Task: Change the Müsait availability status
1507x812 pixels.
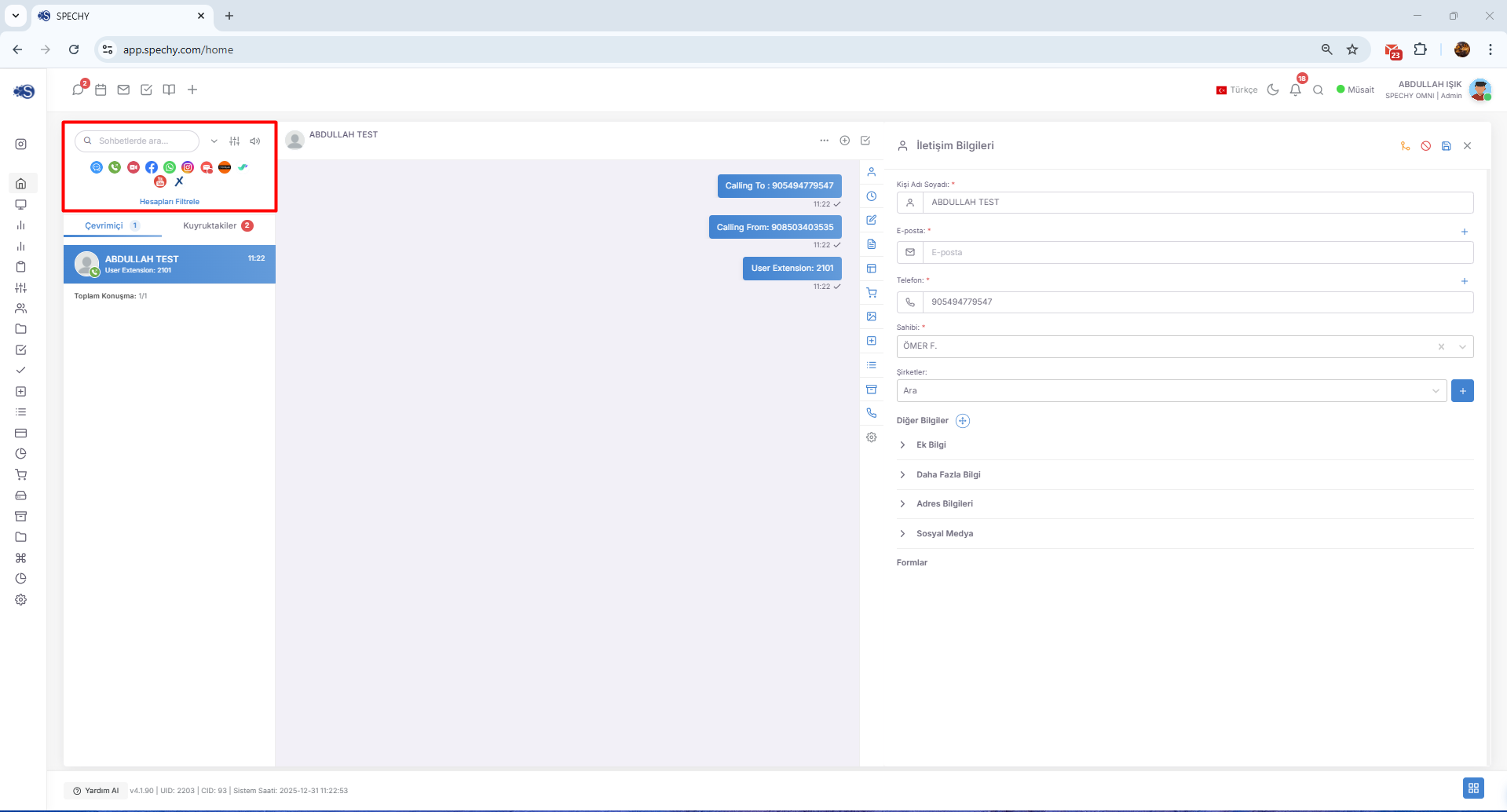Action: point(1355,90)
